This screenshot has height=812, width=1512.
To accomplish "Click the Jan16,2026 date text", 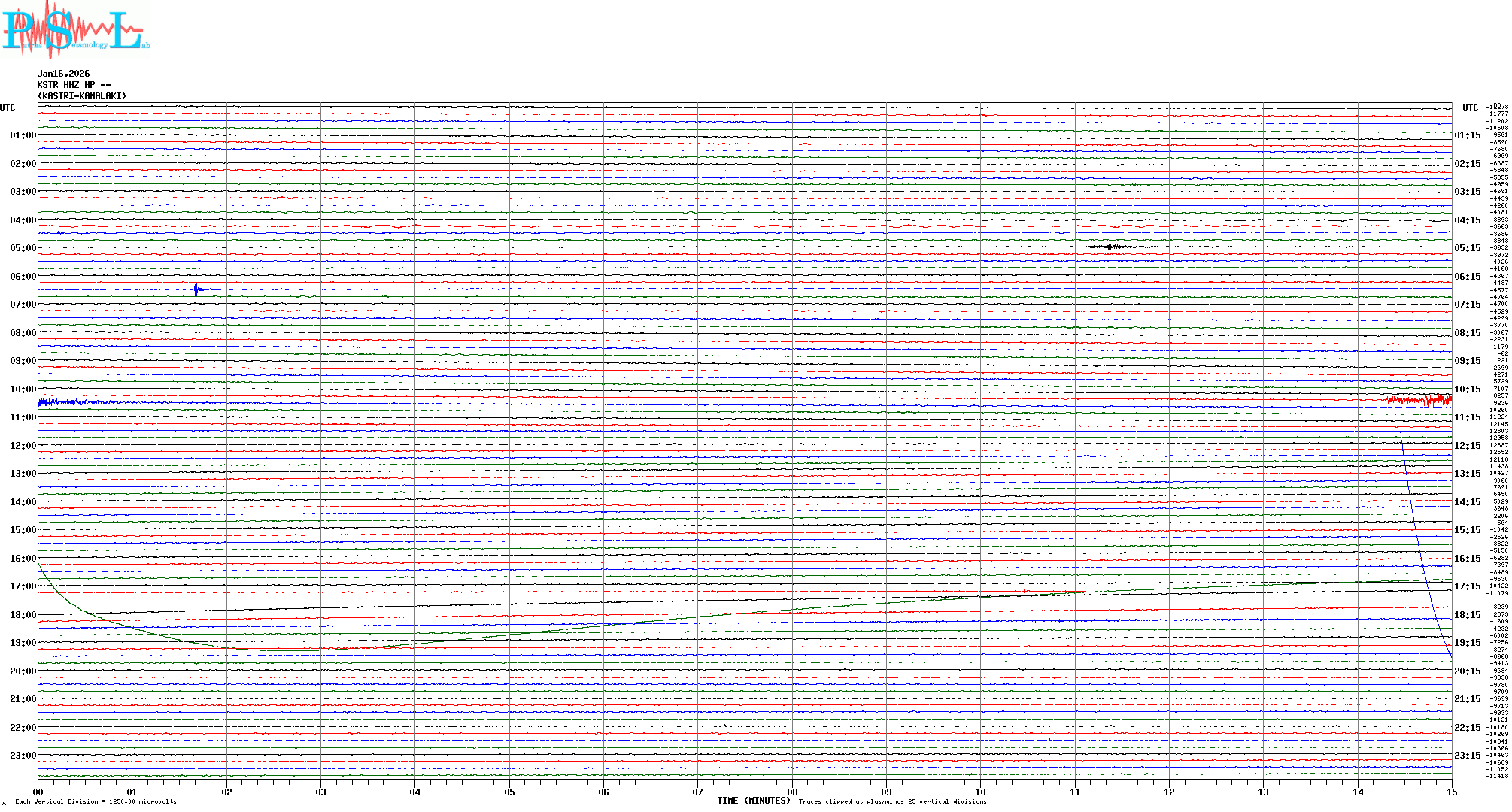I will [63, 74].
